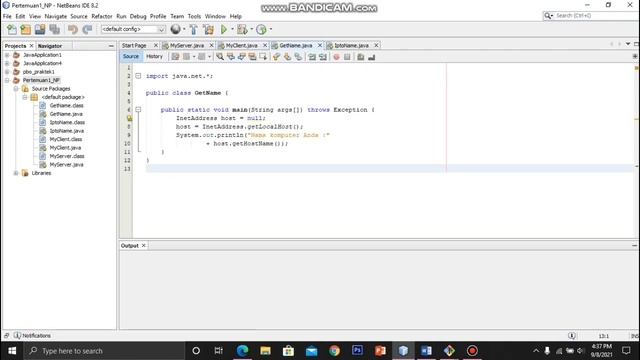Screen dimensions: 640x360
Task: Click the Comment icon in editor toolbar
Action: click(360, 57)
